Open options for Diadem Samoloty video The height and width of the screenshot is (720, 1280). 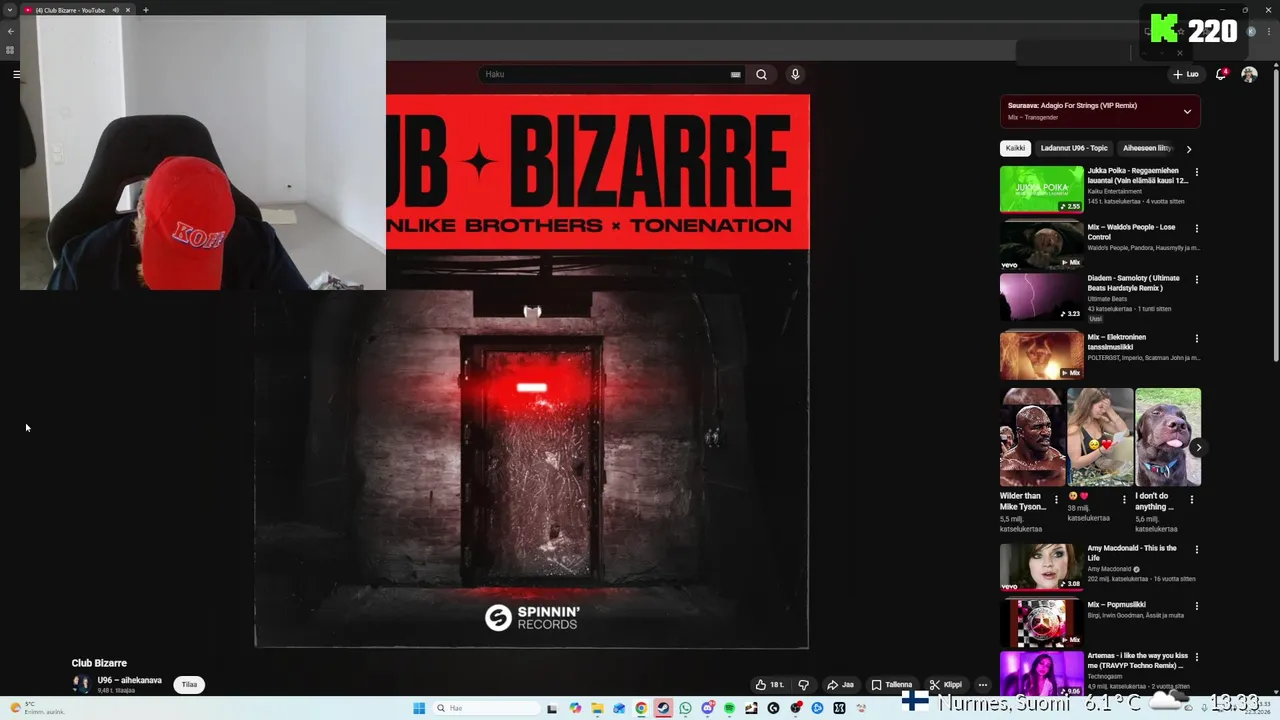coord(1196,279)
